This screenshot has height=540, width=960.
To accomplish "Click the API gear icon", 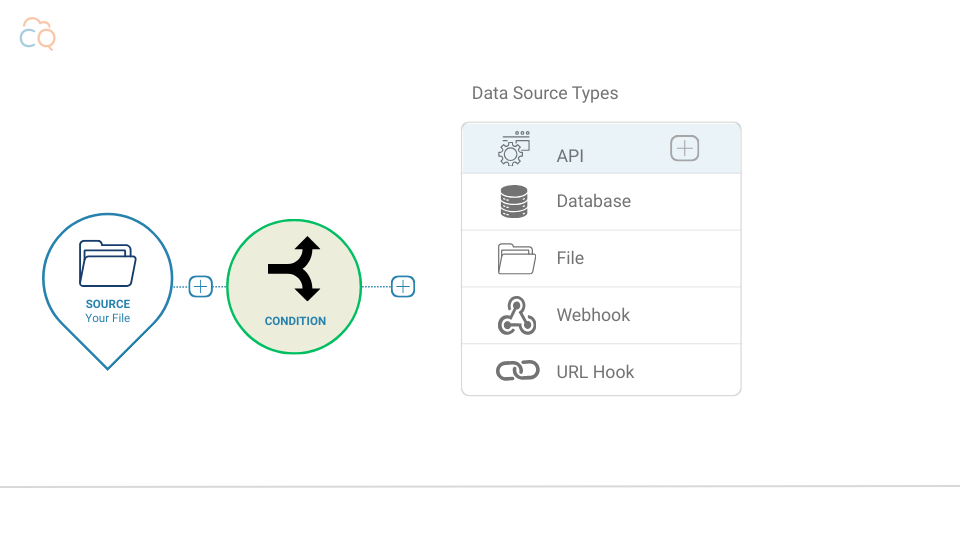I will coord(515,148).
